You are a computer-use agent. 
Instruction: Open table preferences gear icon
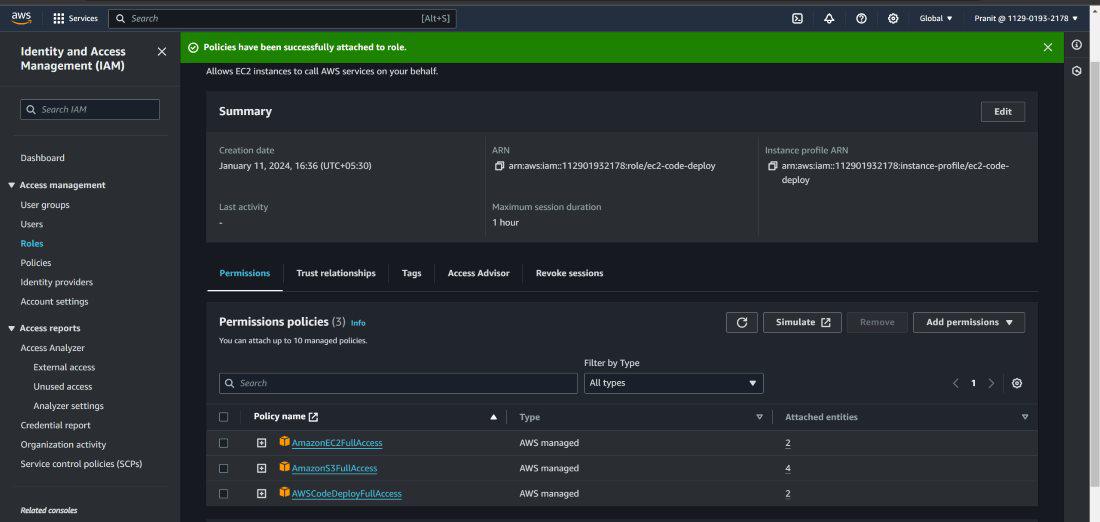[1017, 383]
